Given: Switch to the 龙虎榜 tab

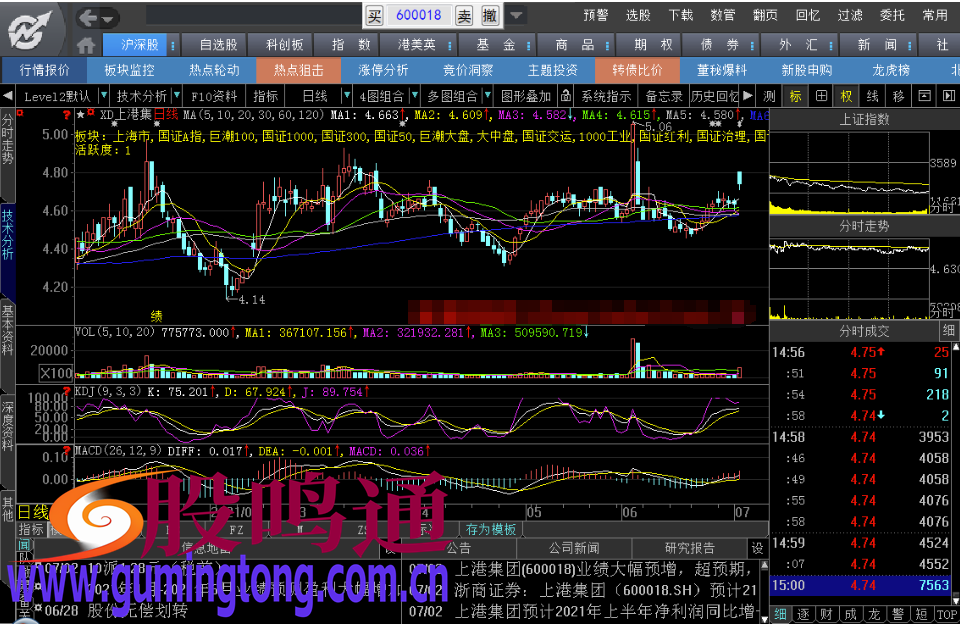Looking at the screenshot, I should (x=891, y=70).
